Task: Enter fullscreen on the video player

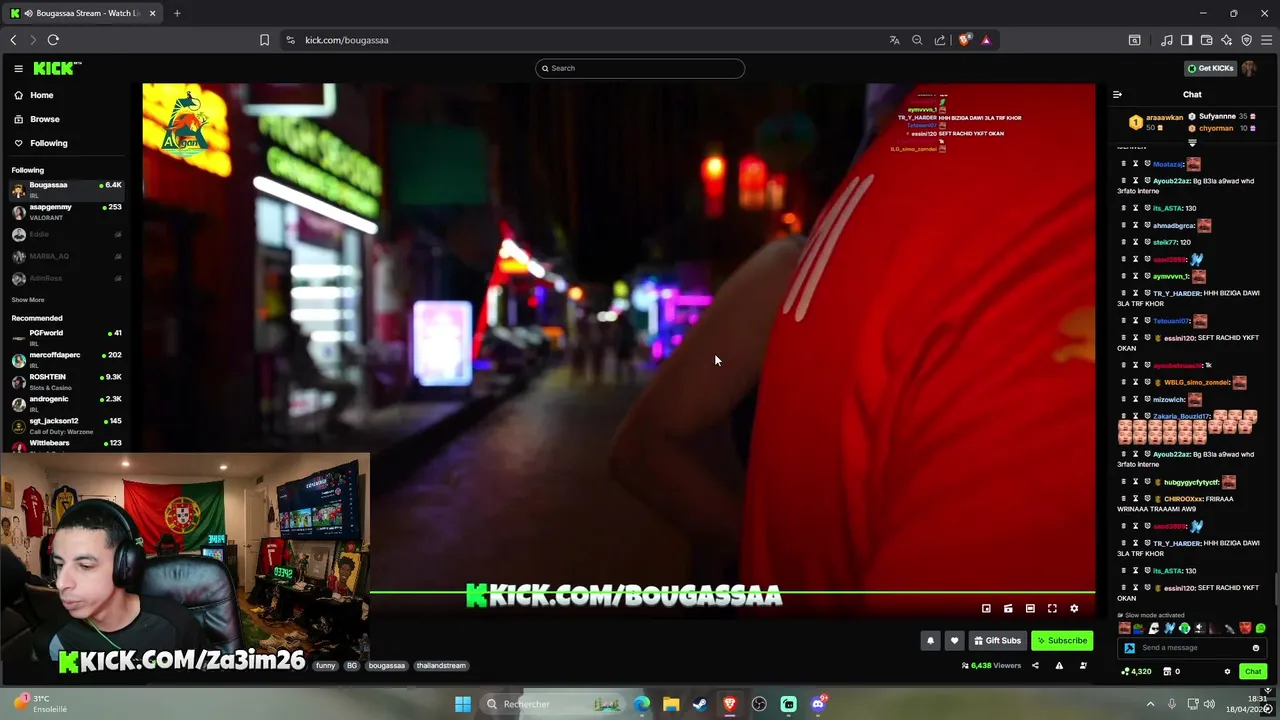Action: pyautogui.click(x=1052, y=608)
